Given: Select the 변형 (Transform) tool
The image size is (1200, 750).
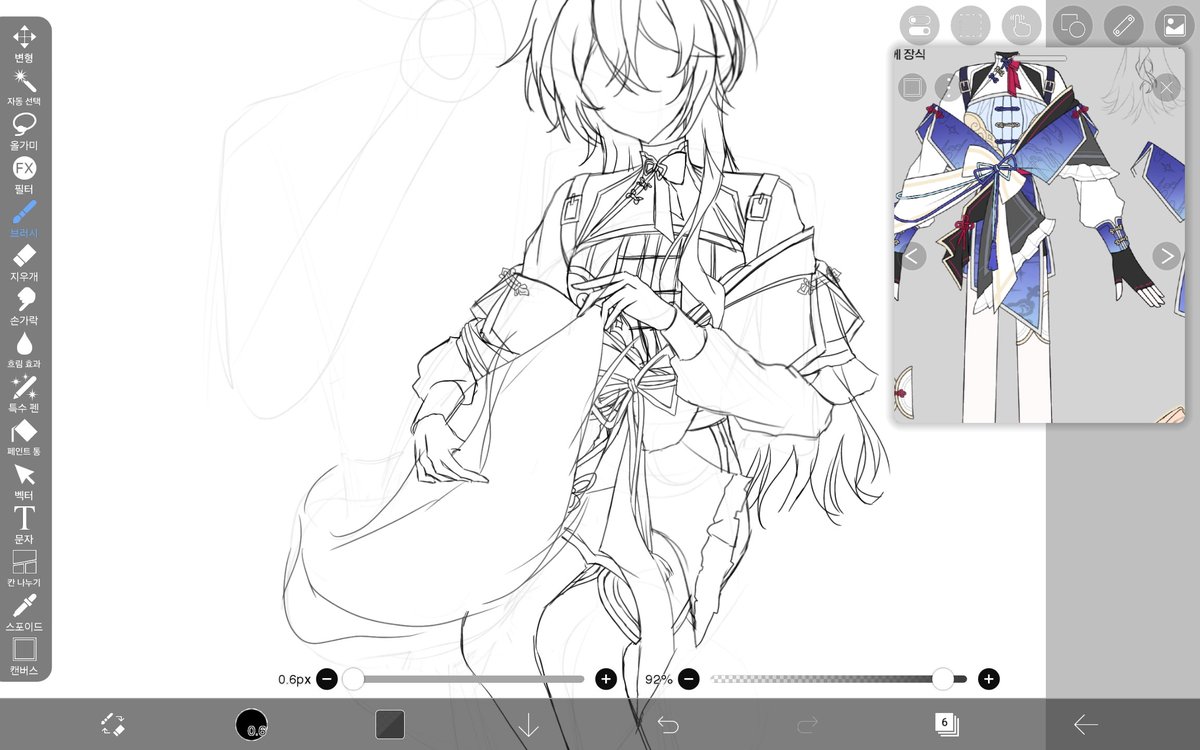Looking at the screenshot, I should [x=24, y=43].
